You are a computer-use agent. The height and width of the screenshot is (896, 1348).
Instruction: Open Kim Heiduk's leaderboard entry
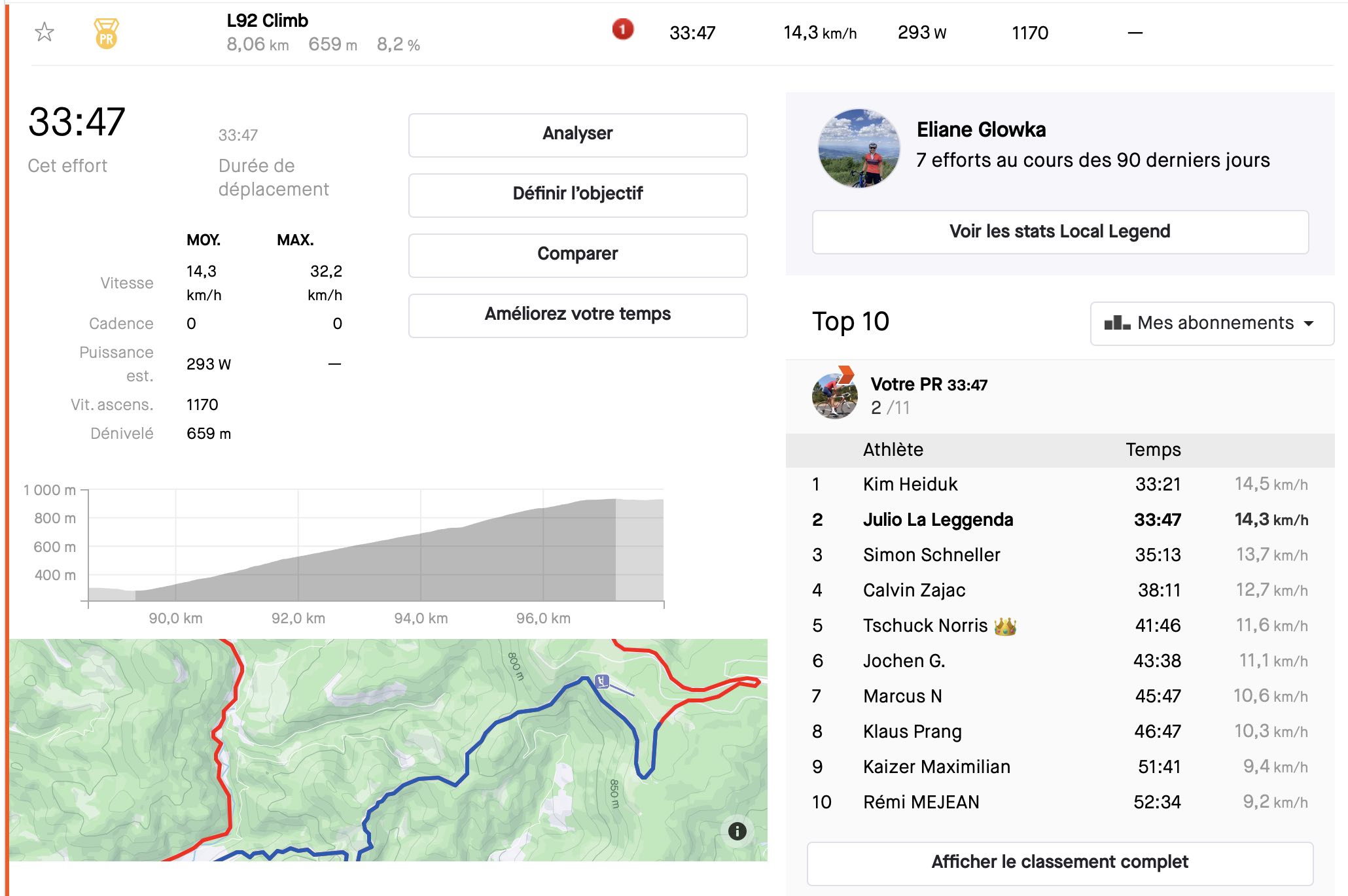tap(910, 485)
